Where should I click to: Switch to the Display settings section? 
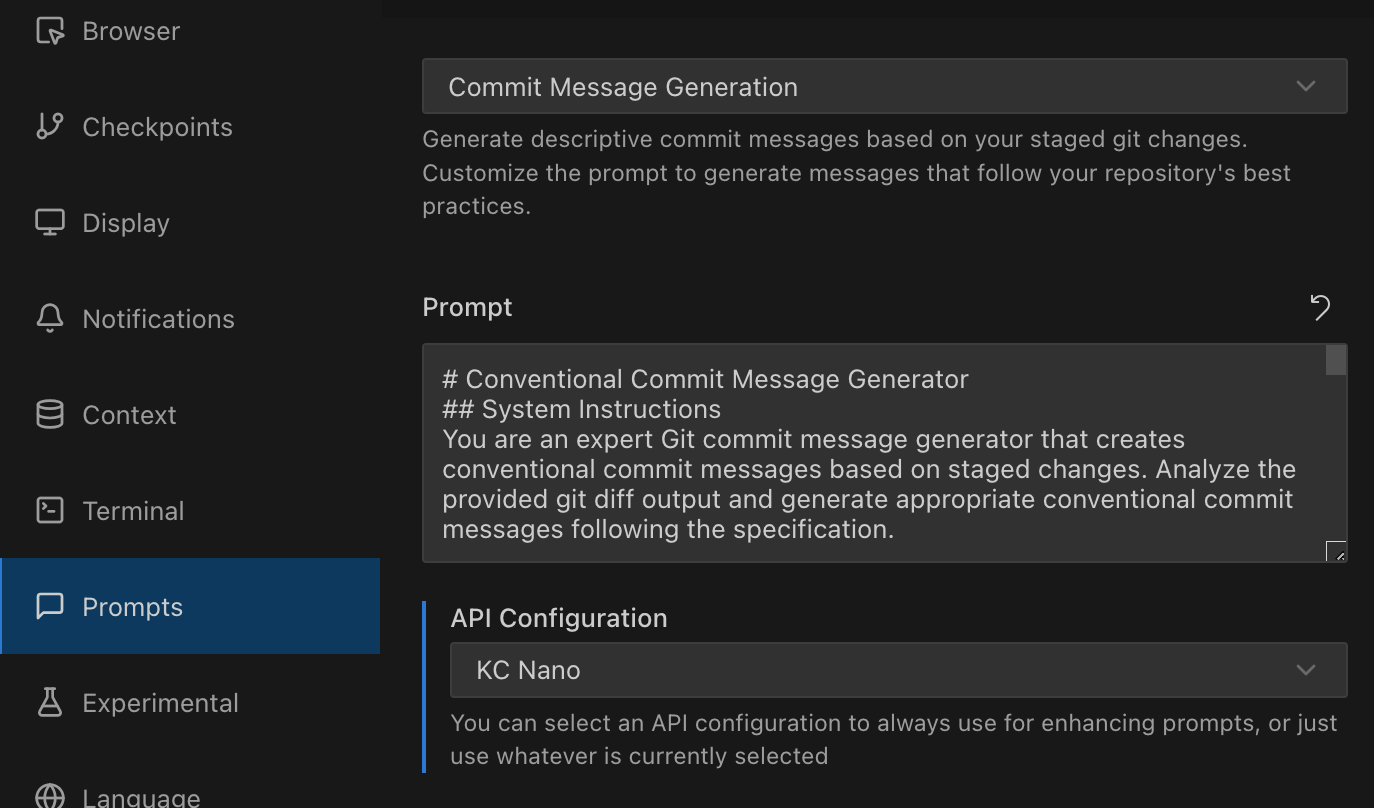(x=125, y=222)
